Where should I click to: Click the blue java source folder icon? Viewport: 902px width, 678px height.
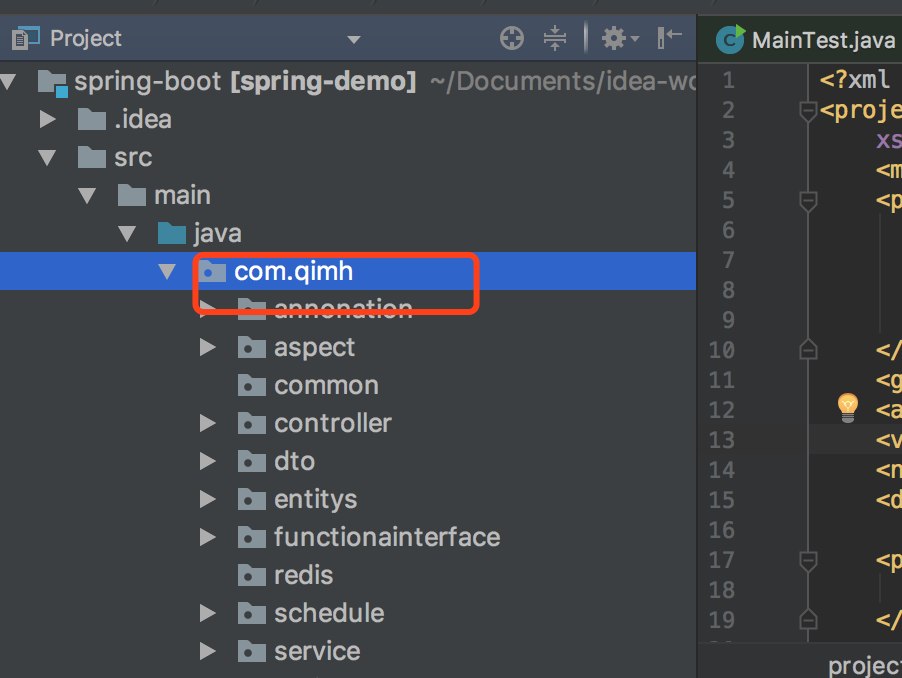tap(172, 234)
